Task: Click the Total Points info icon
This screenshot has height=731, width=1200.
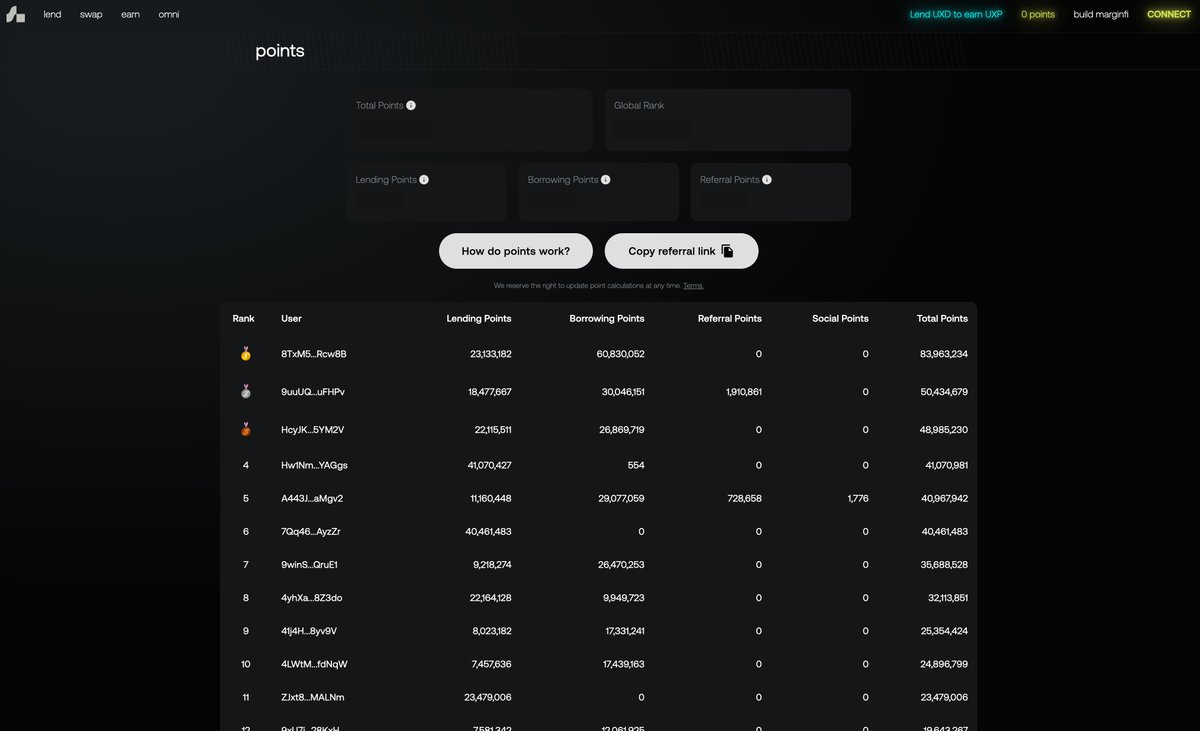Action: tap(411, 105)
